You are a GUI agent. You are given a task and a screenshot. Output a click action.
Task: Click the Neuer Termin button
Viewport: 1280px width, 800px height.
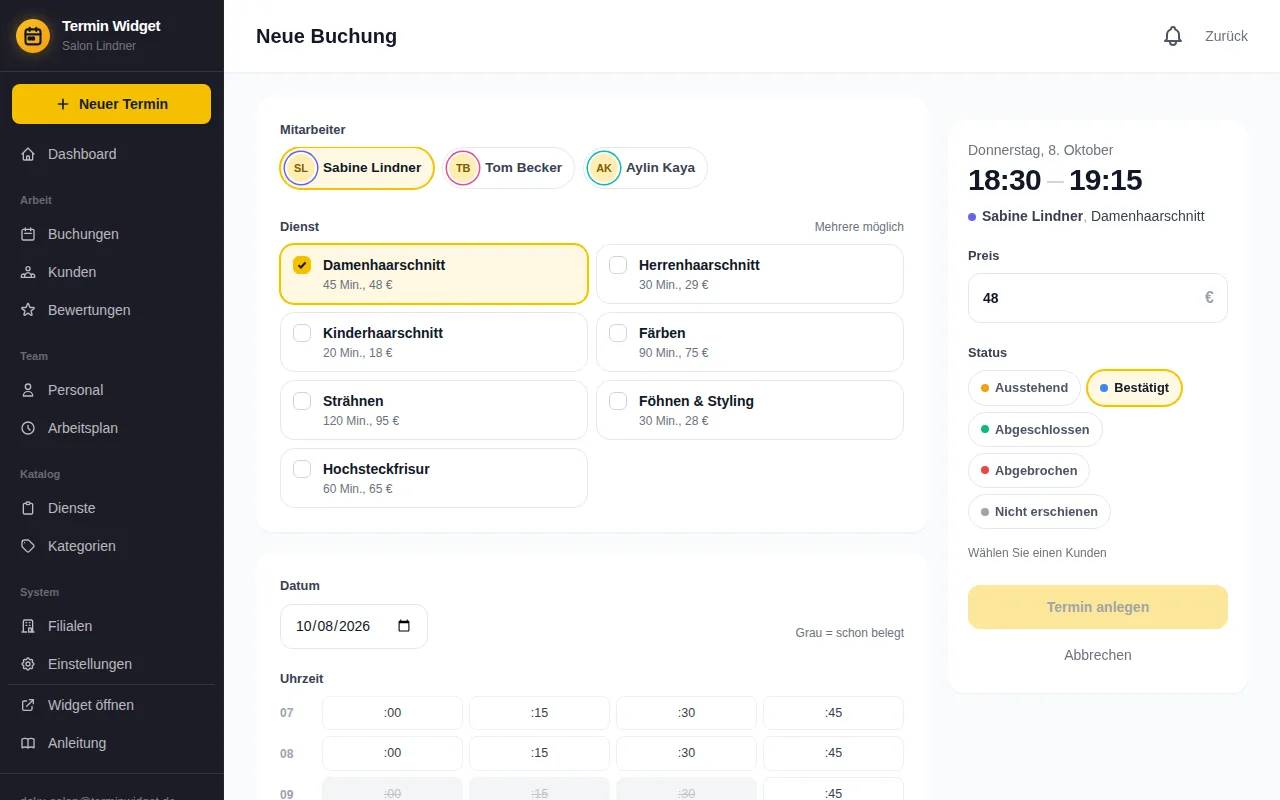[111, 104]
